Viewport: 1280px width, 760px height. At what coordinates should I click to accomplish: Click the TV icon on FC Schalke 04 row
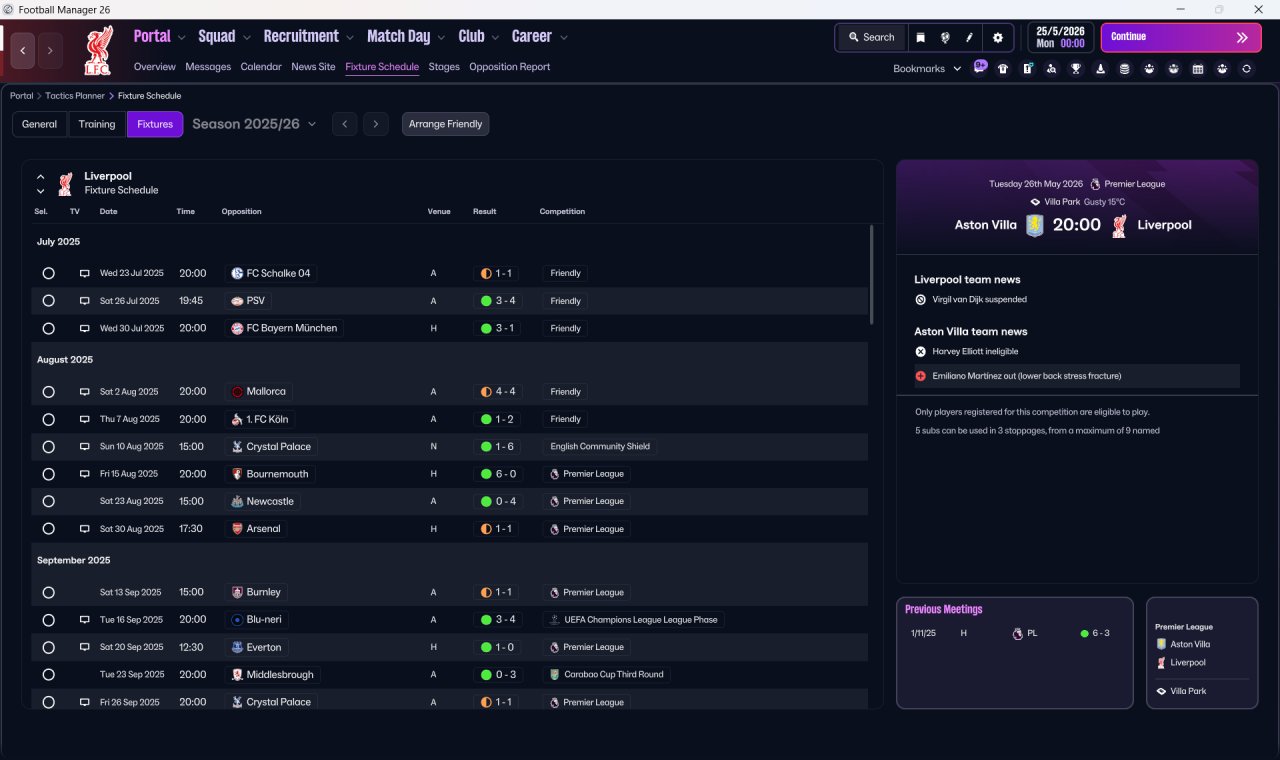85,273
